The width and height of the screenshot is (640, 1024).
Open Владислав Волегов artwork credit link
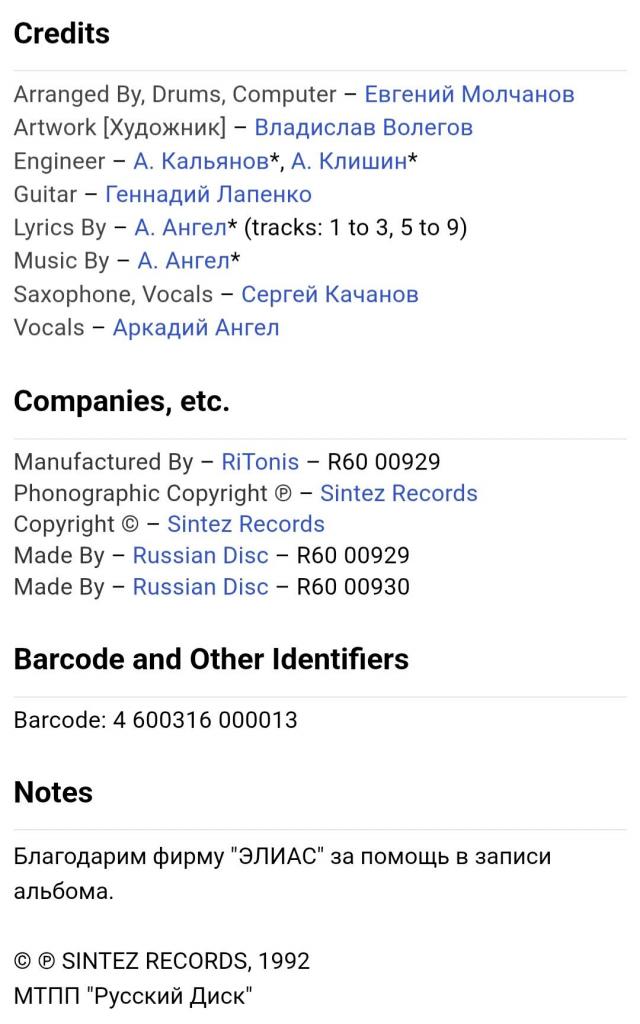(x=363, y=127)
